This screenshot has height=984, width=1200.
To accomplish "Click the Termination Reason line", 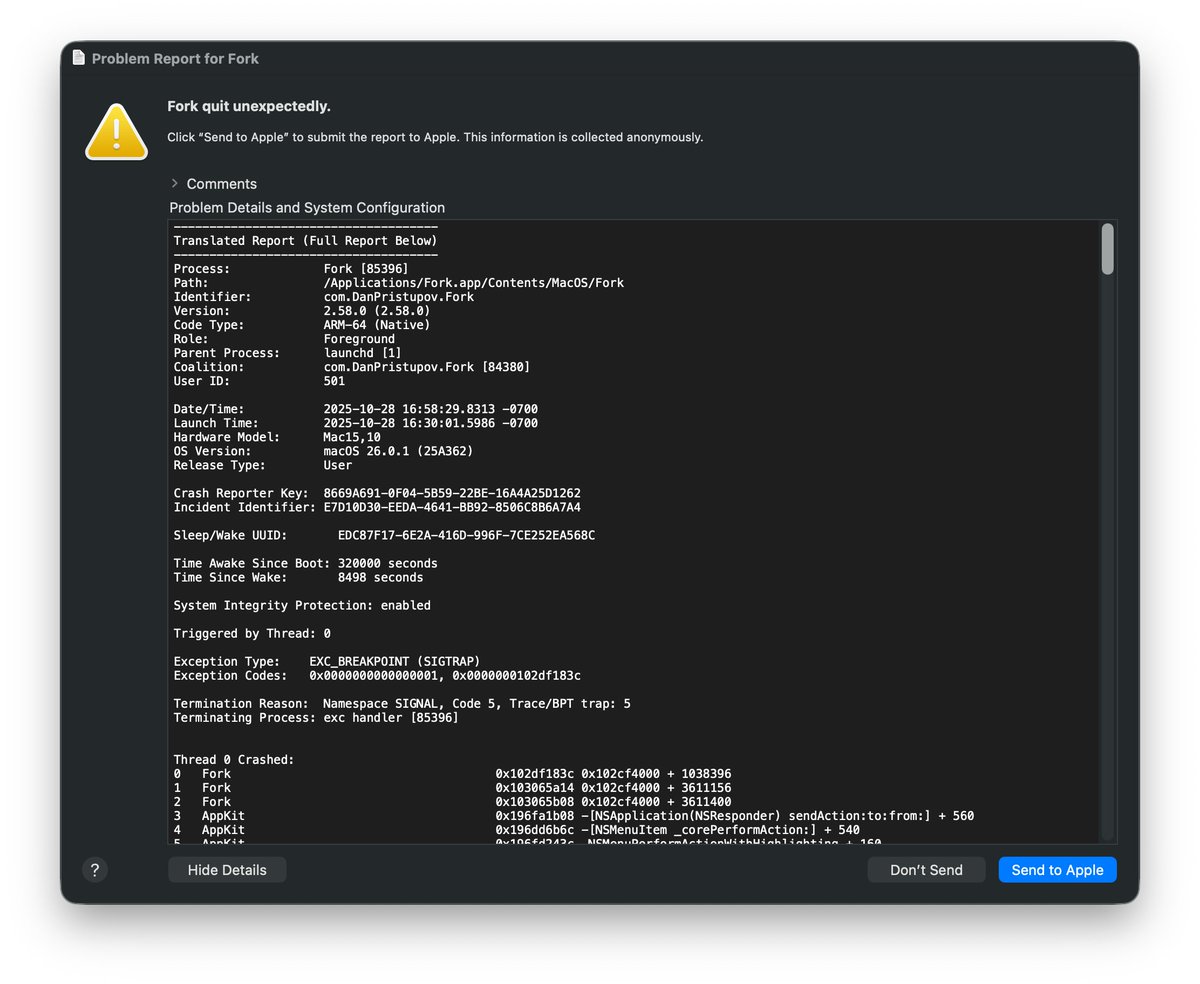I will (x=402, y=703).
